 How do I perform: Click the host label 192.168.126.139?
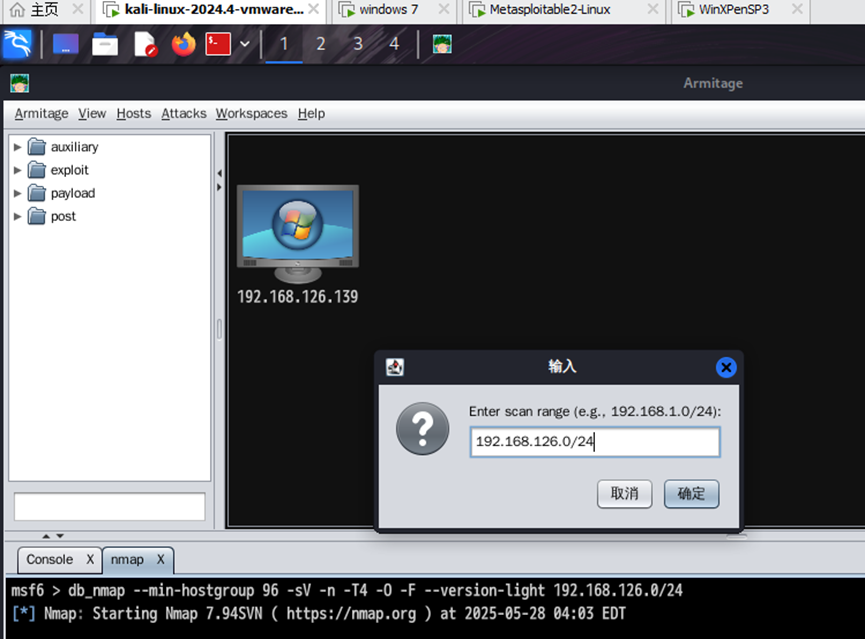pyautogui.click(x=297, y=297)
